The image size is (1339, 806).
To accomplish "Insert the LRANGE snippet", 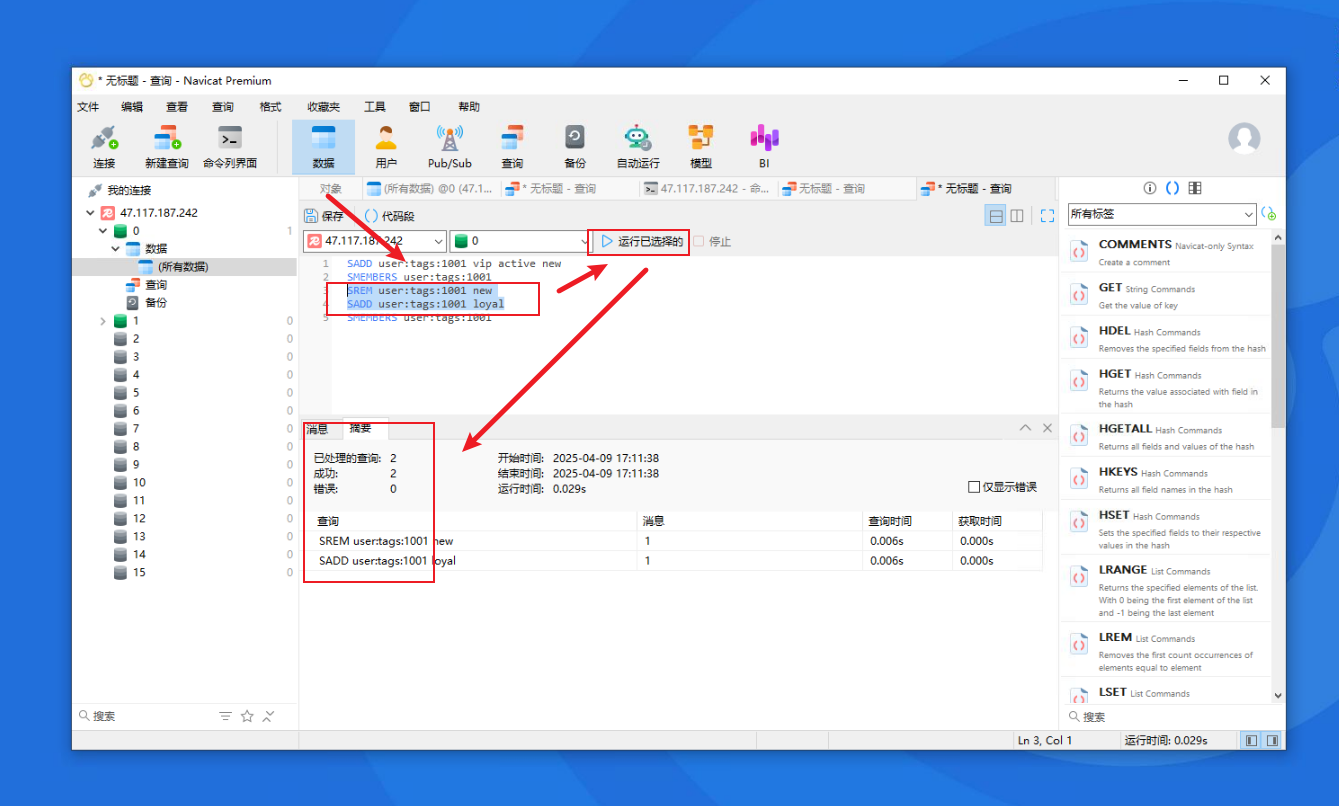I will (x=1166, y=590).
